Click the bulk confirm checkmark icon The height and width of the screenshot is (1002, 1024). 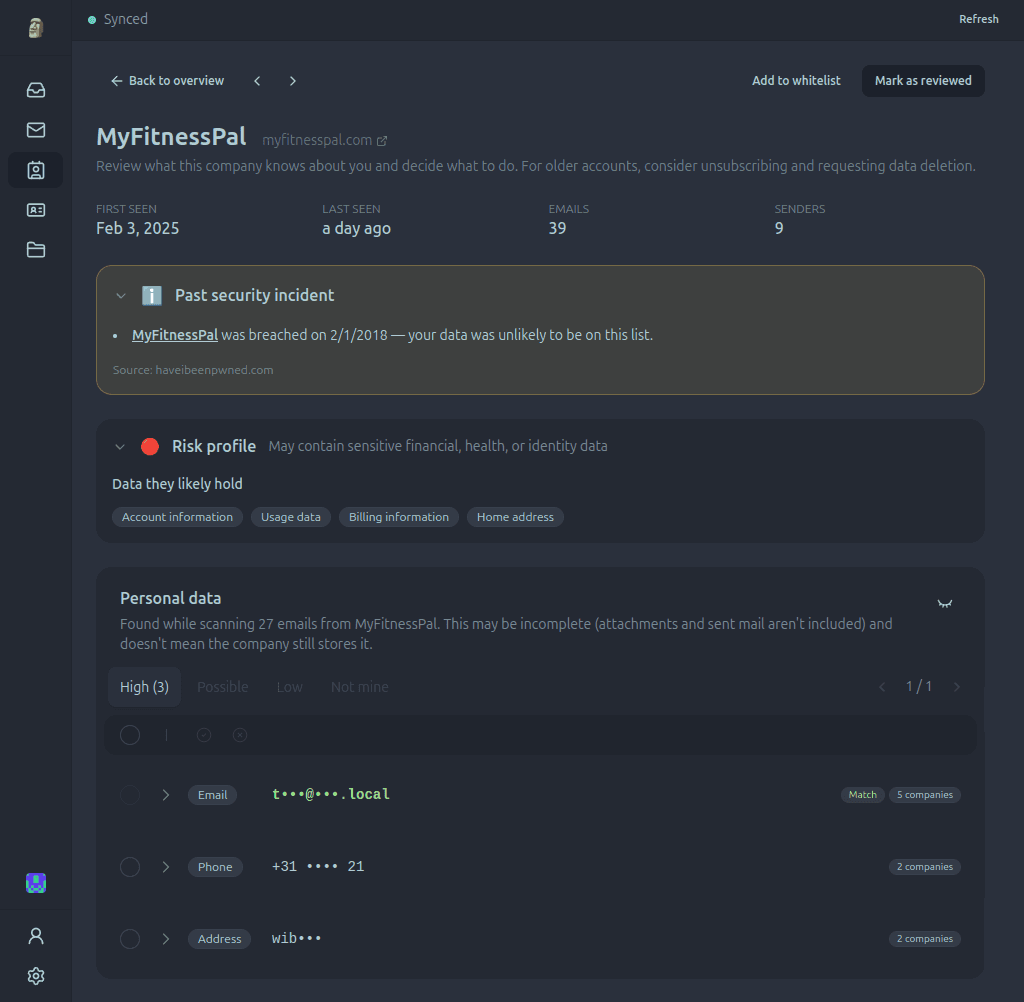(204, 735)
